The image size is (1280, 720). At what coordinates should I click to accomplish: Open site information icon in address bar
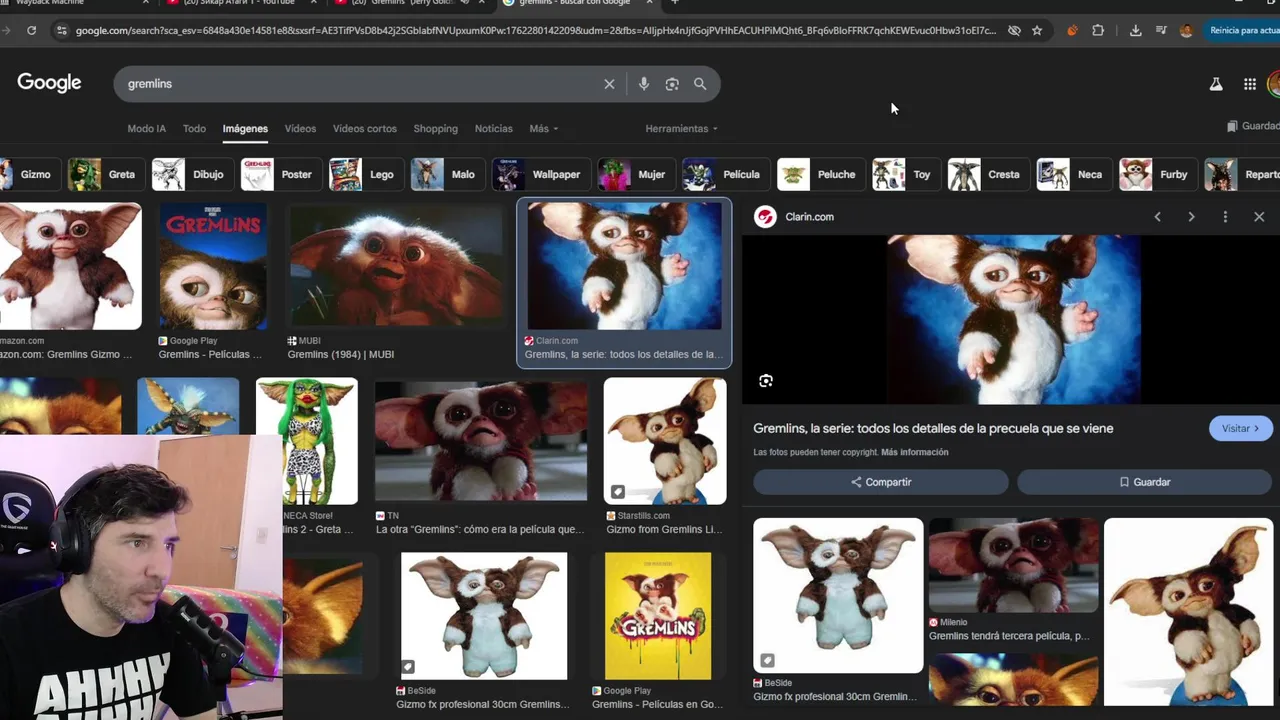click(x=62, y=31)
